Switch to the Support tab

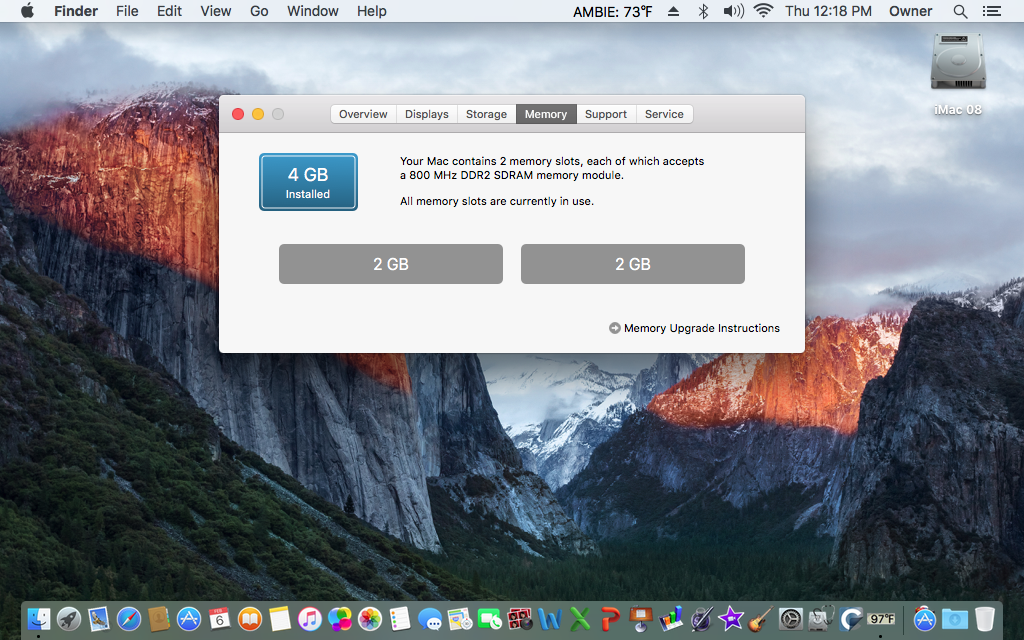click(606, 114)
